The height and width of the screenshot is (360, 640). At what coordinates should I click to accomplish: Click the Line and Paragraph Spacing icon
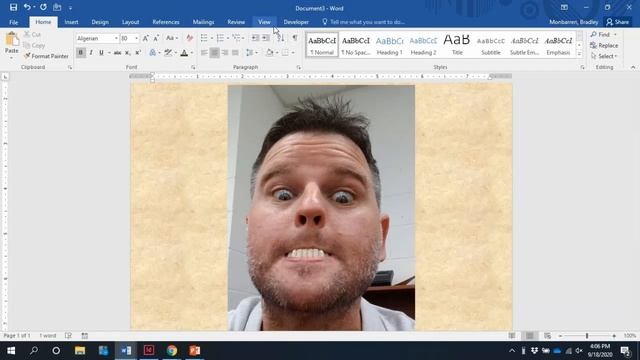[x=249, y=53]
